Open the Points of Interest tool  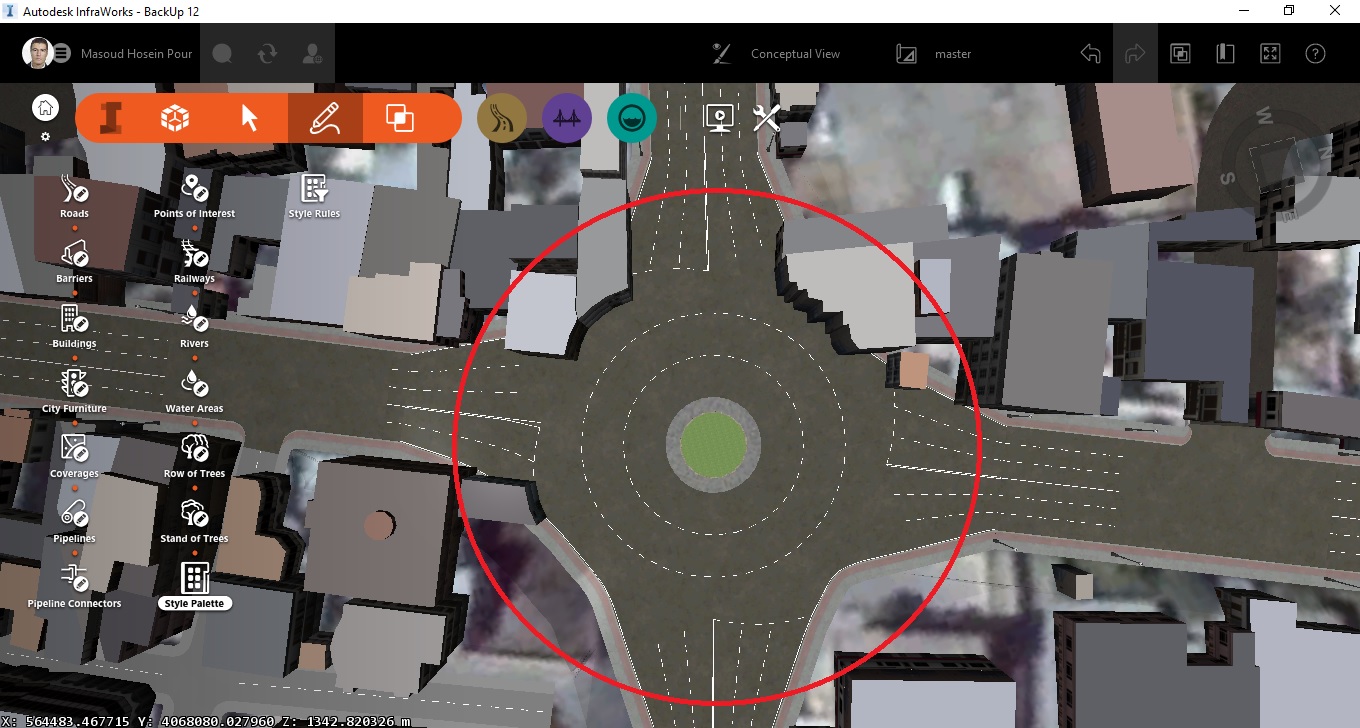point(194,188)
